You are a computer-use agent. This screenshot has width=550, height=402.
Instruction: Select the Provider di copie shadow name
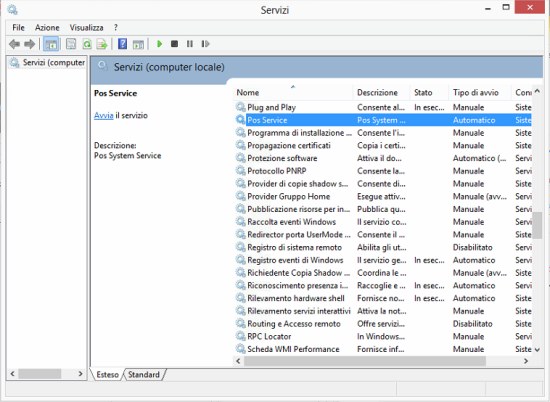[x=297, y=184]
